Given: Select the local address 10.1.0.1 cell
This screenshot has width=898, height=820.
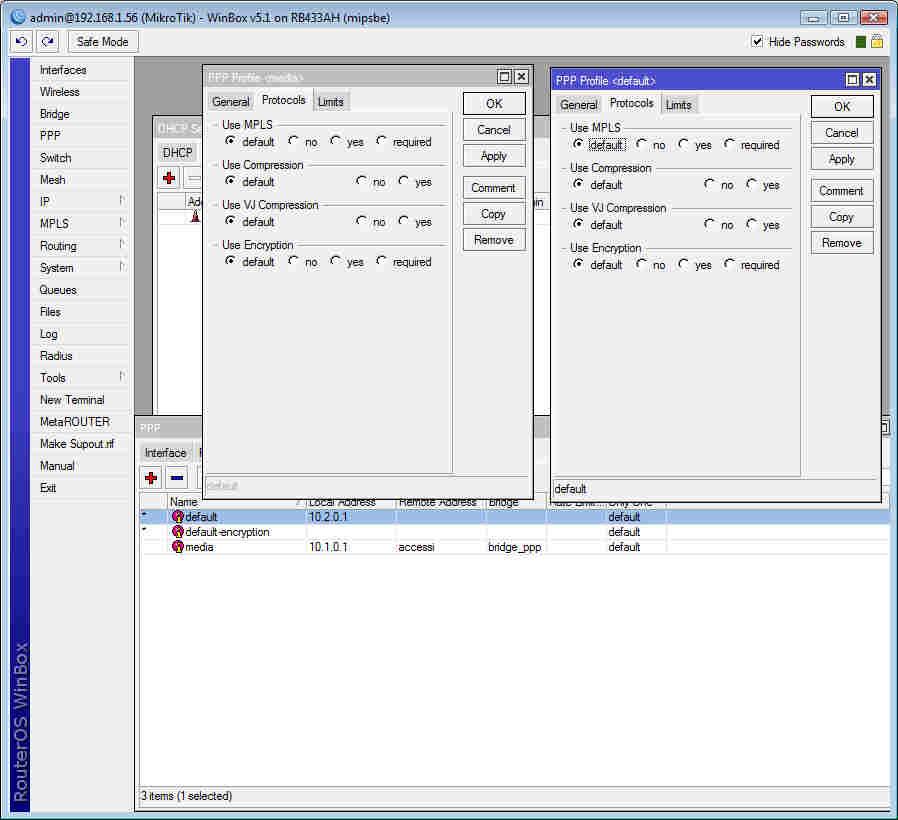Looking at the screenshot, I should point(328,547).
